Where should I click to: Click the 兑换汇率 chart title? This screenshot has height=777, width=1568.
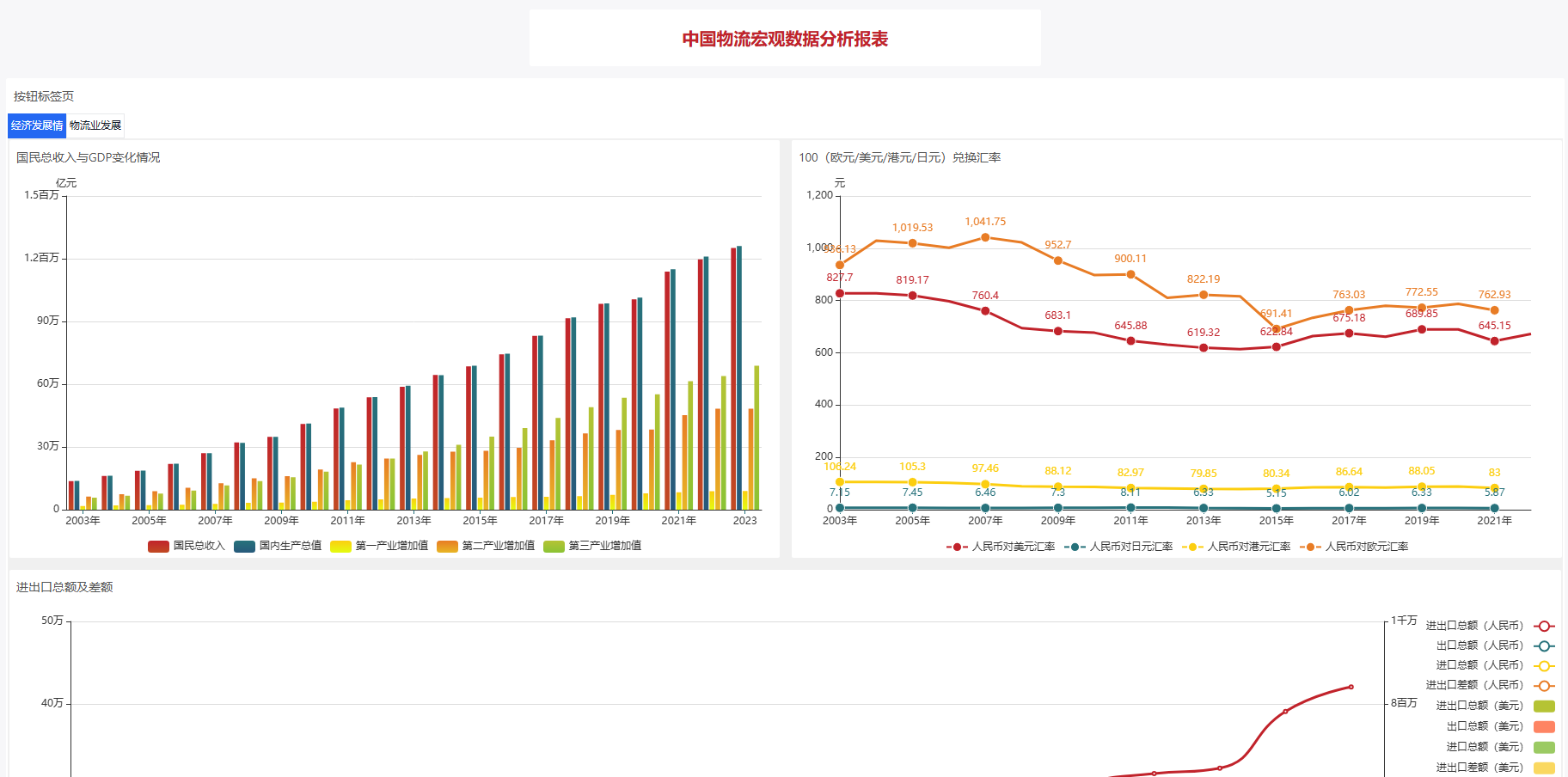pyautogui.click(x=900, y=157)
